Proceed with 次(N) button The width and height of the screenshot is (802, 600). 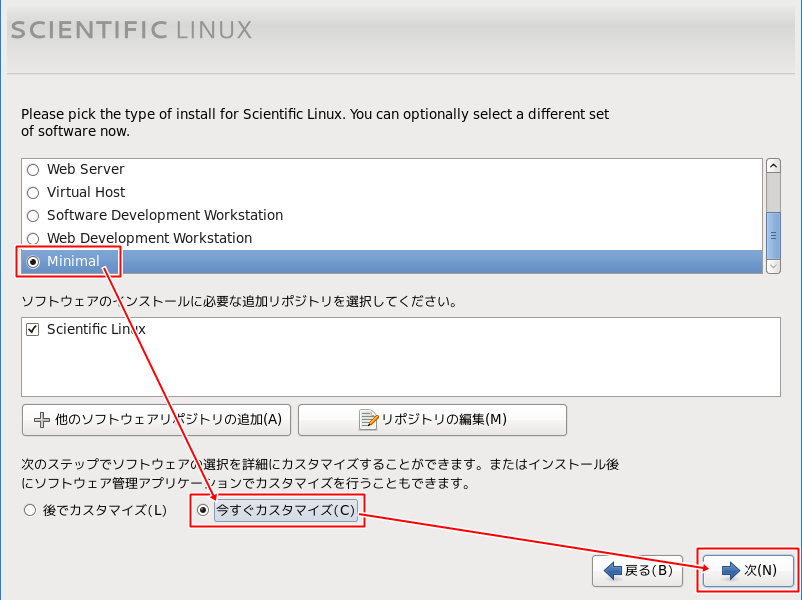[748, 570]
